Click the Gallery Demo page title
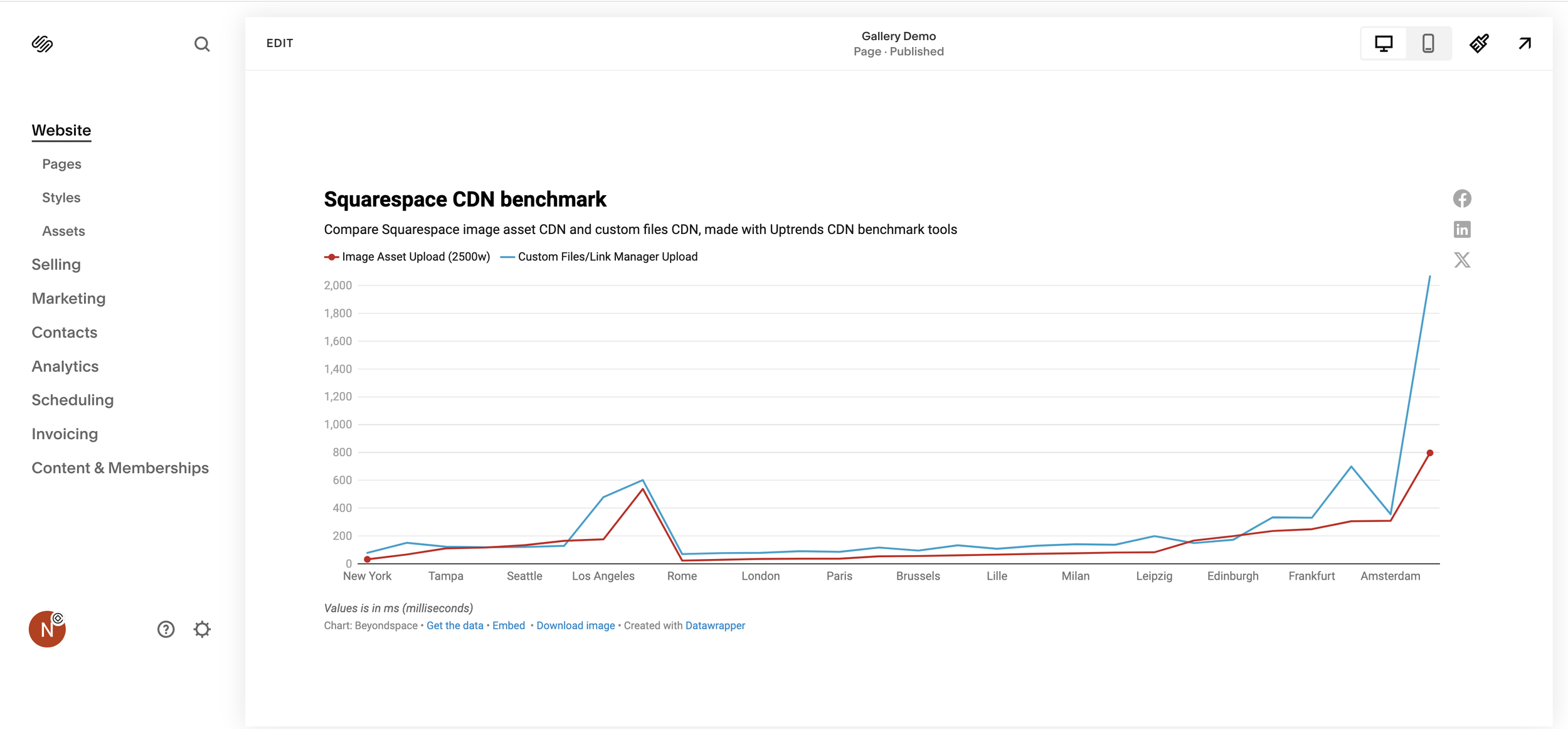The width and height of the screenshot is (1568, 729). pos(898,36)
